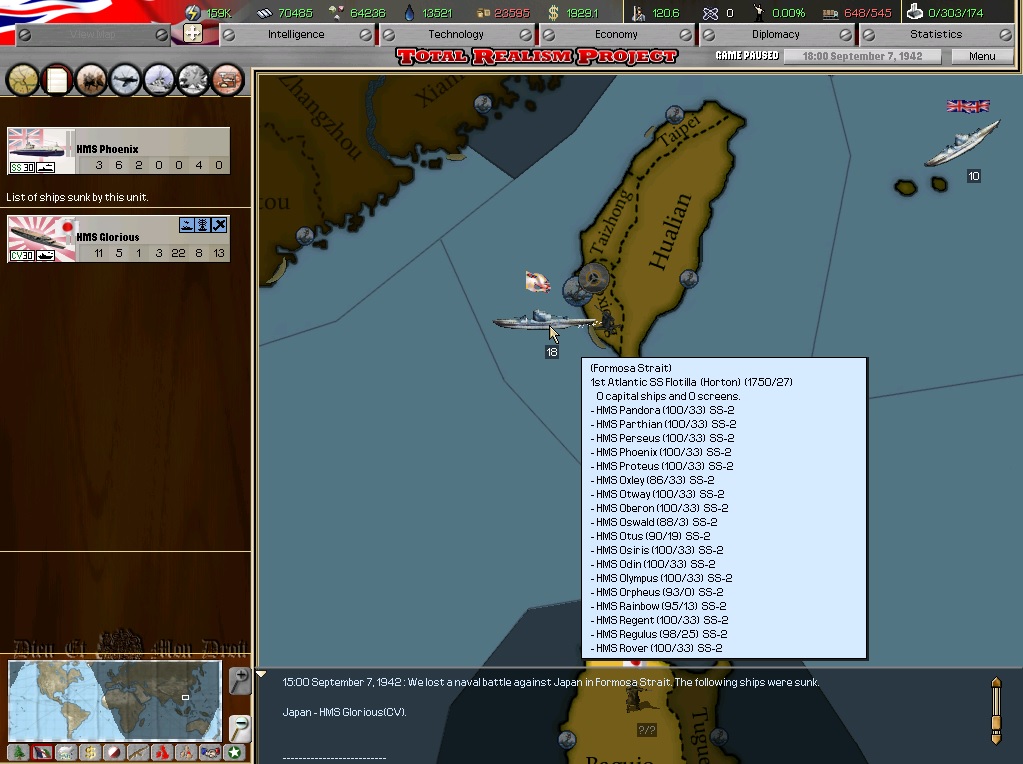This screenshot has height=764, width=1023.
Task: Open the Show Map dropdown
Action: click(92, 34)
